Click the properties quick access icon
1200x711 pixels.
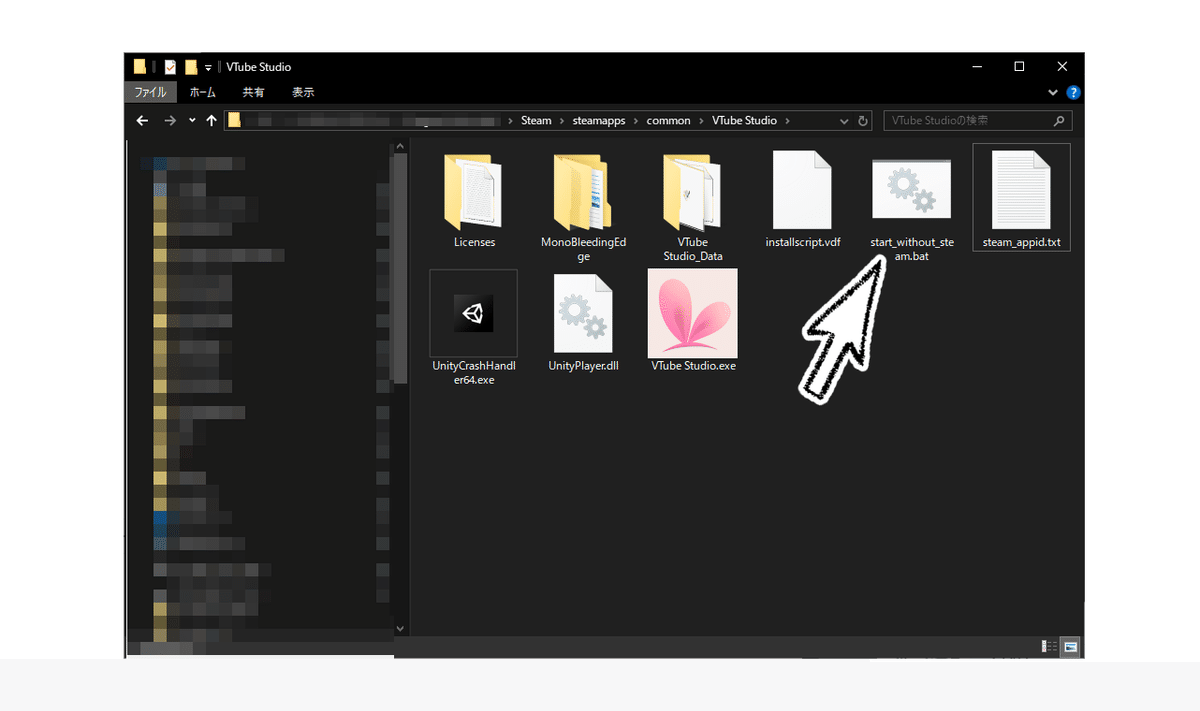[170, 67]
